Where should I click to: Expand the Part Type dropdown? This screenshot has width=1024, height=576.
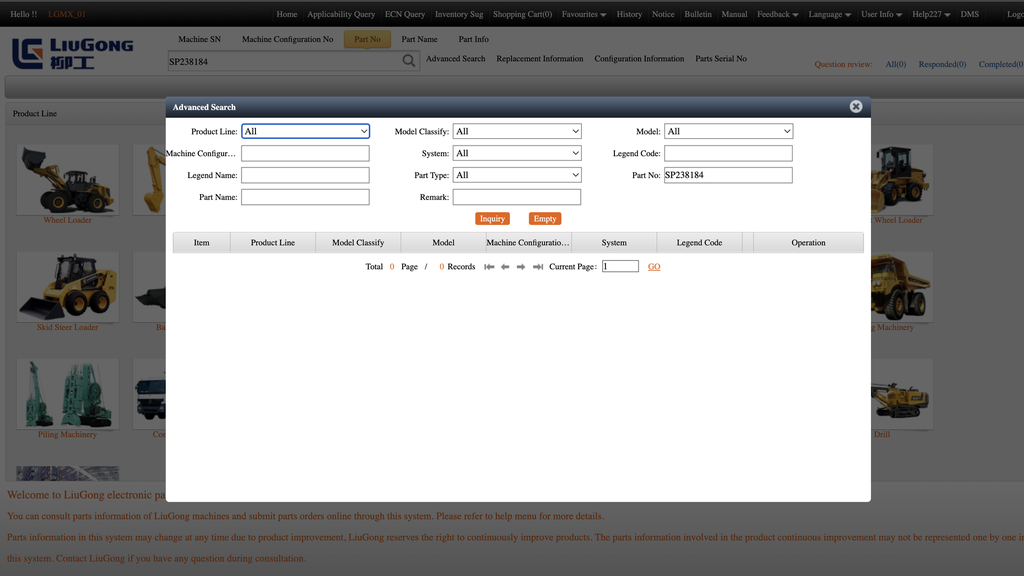click(517, 175)
